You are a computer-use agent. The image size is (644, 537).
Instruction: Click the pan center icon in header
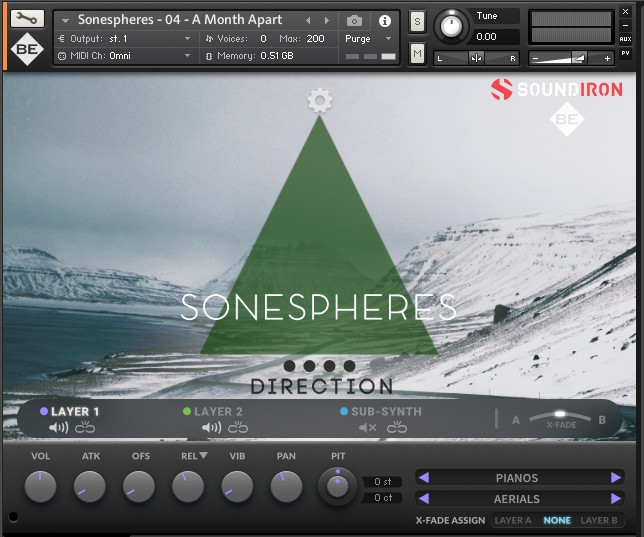tap(476, 58)
